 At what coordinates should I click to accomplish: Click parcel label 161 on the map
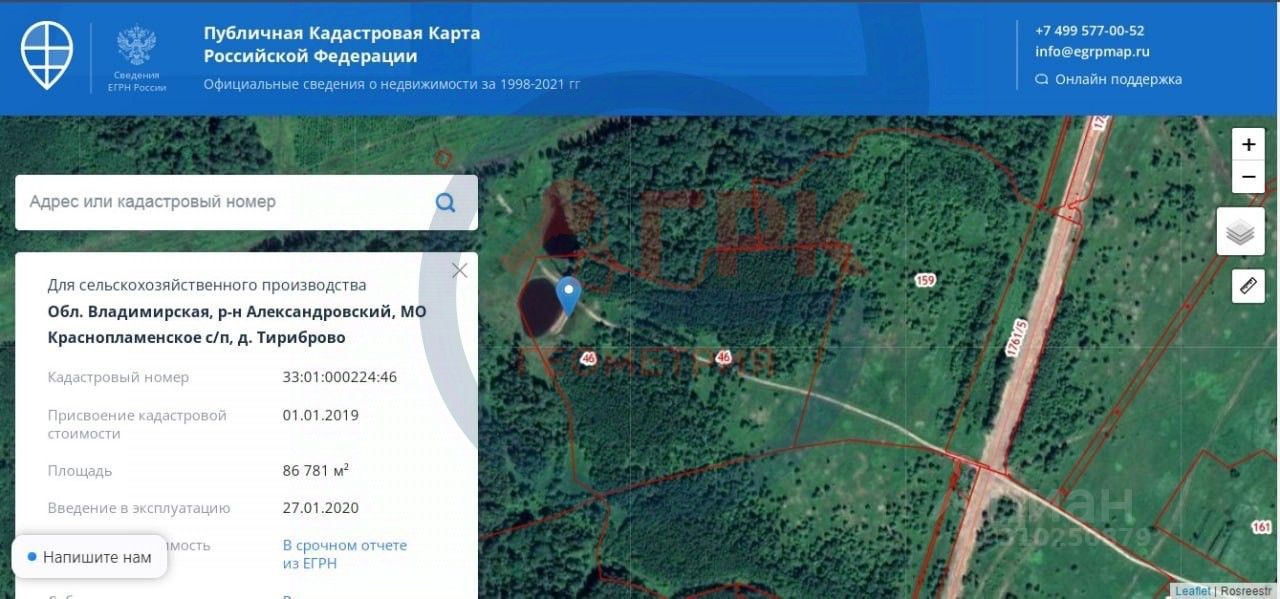1262,527
